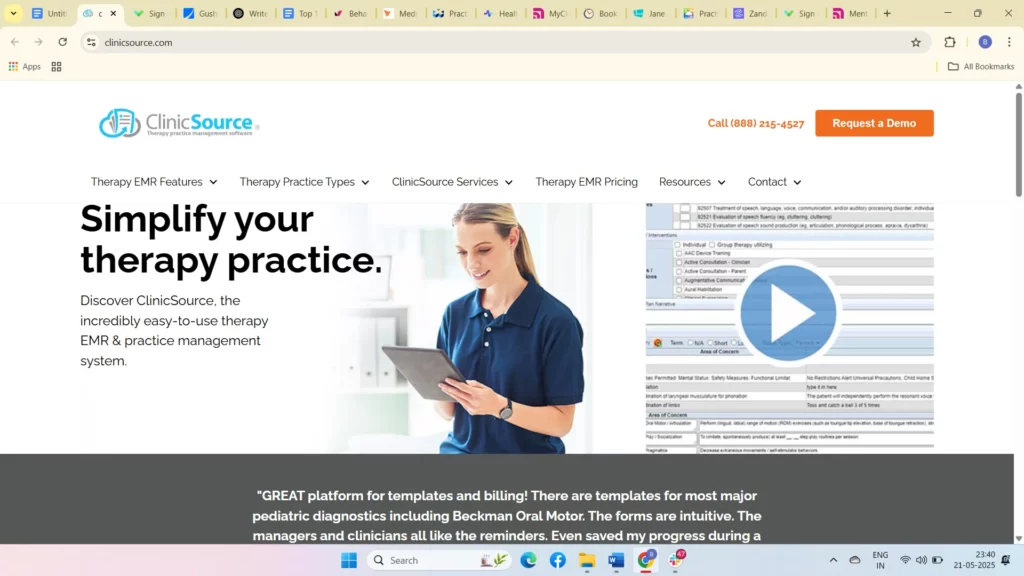Open the All Bookmarks panel
The image size is (1024, 576).
click(981, 66)
